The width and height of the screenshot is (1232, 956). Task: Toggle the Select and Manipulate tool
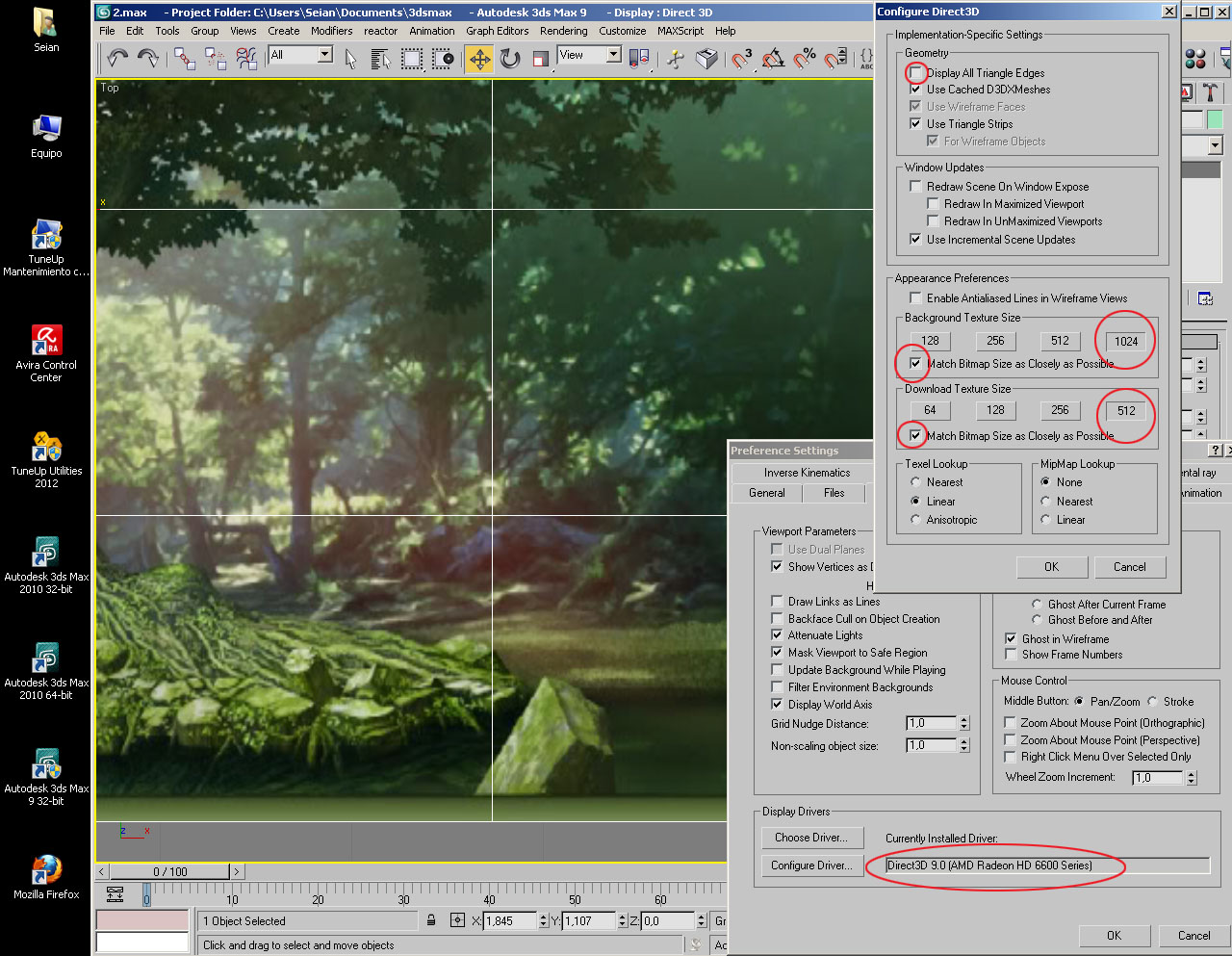(x=676, y=59)
